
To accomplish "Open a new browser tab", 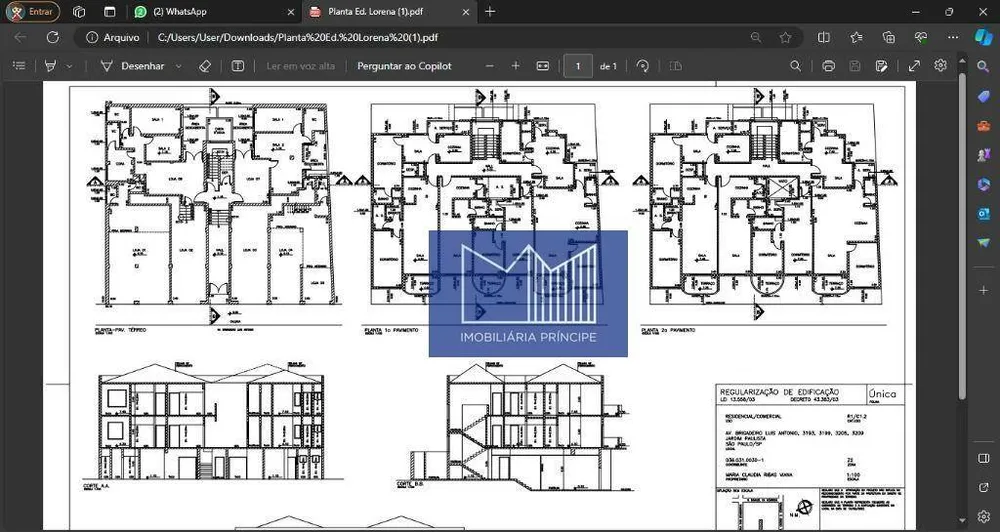I will pyautogui.click(x=490, y=11).
